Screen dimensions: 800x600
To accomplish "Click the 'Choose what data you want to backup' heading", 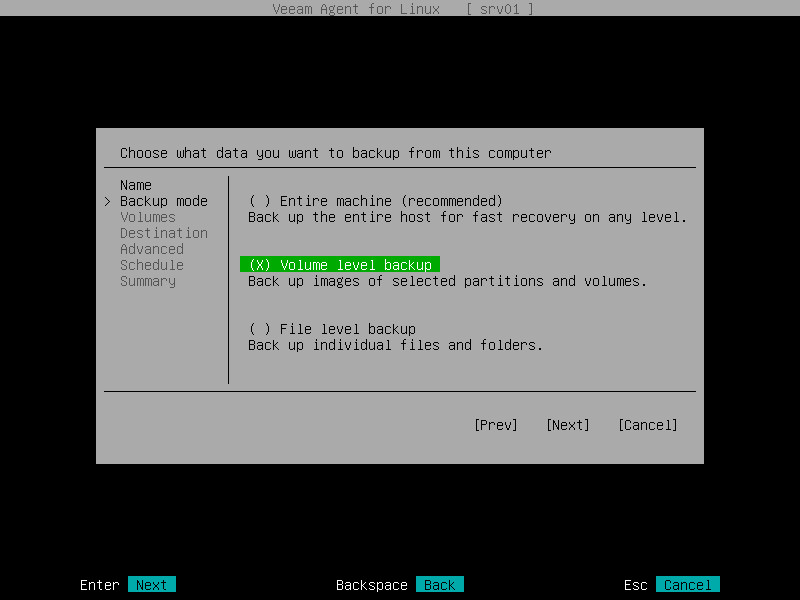I will 336,153.
